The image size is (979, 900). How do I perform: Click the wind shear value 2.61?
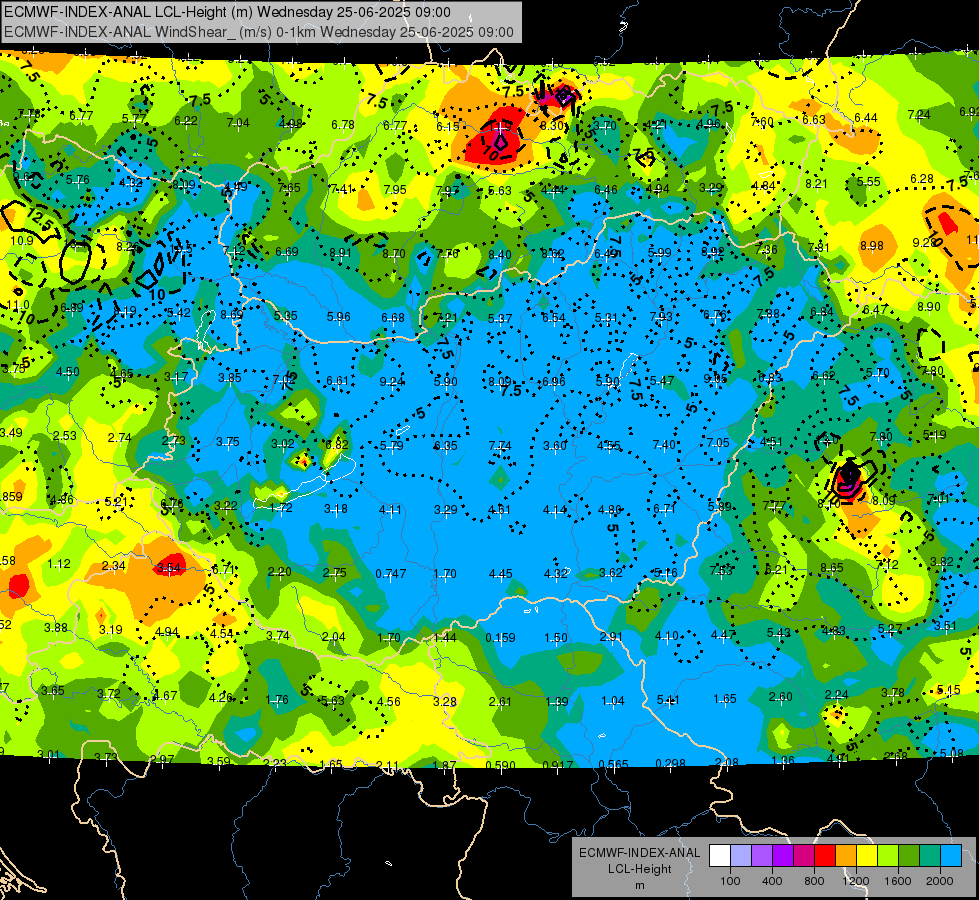click(x=500, y=702)
